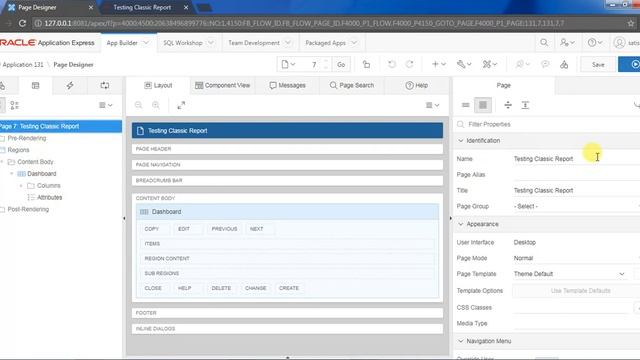Screen dimensions: 640x360
Task: Switch to the Layout tab
Action: coord(158,85)
